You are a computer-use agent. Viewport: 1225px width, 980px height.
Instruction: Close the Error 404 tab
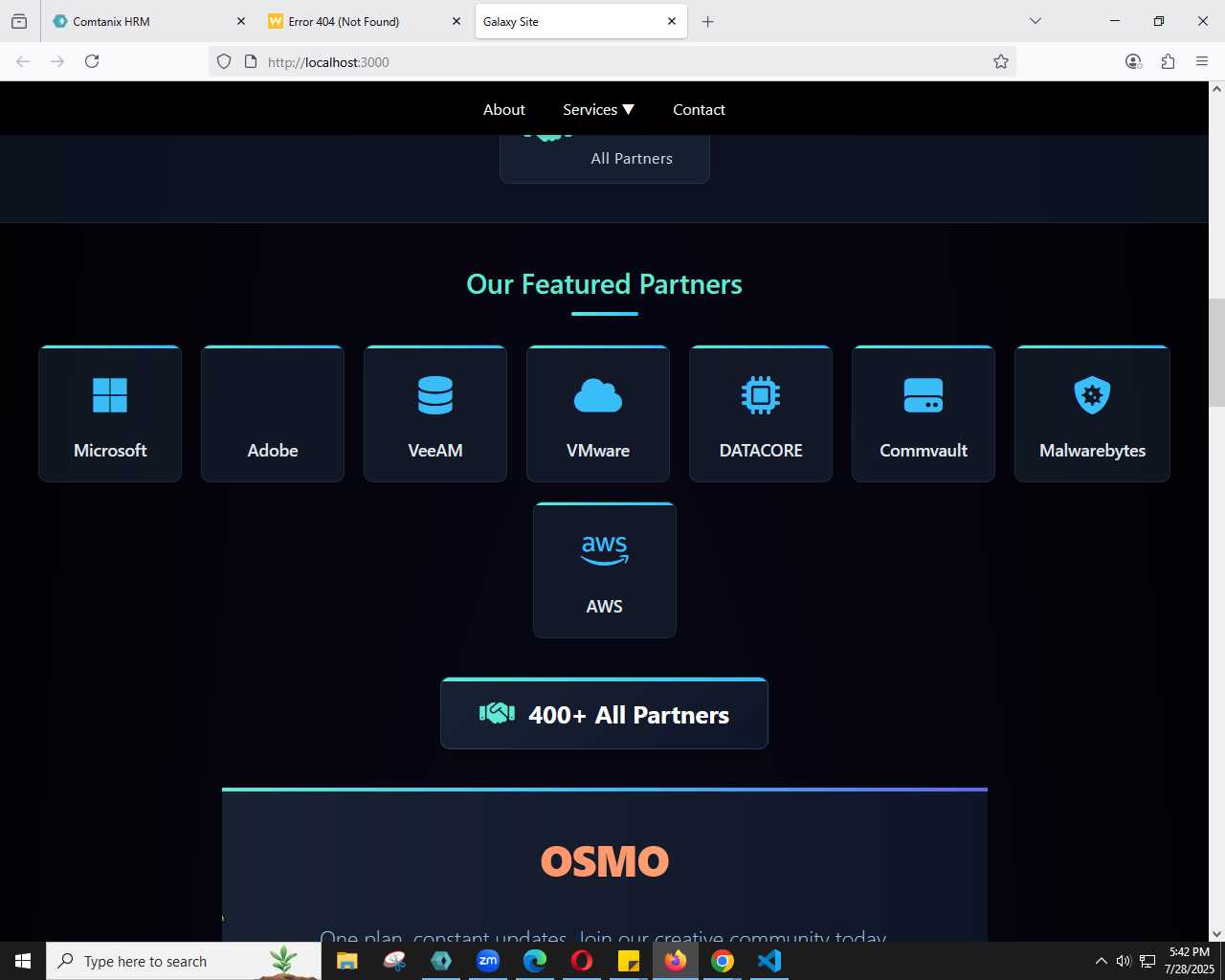[x=456, y=21]
